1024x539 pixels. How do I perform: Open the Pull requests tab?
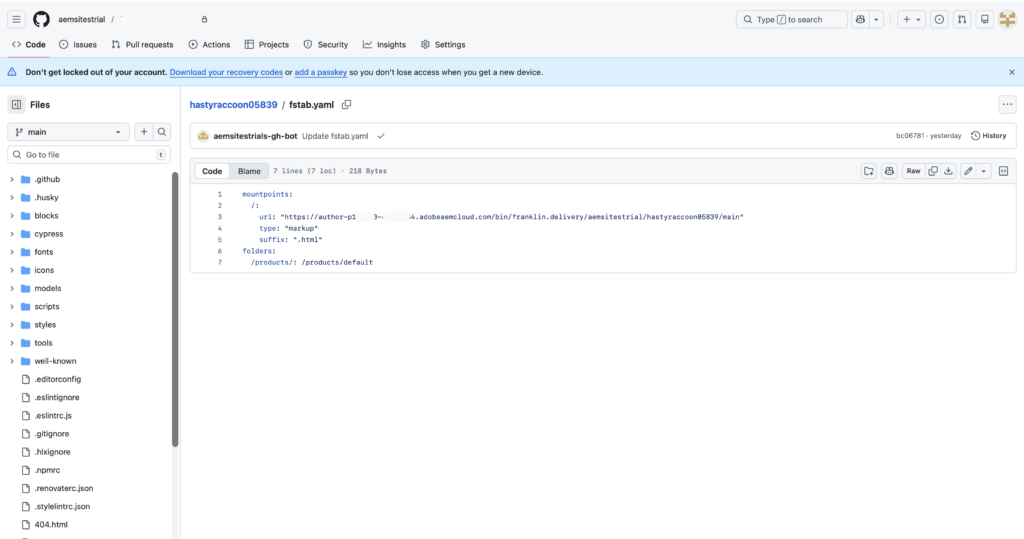[142, 44]
